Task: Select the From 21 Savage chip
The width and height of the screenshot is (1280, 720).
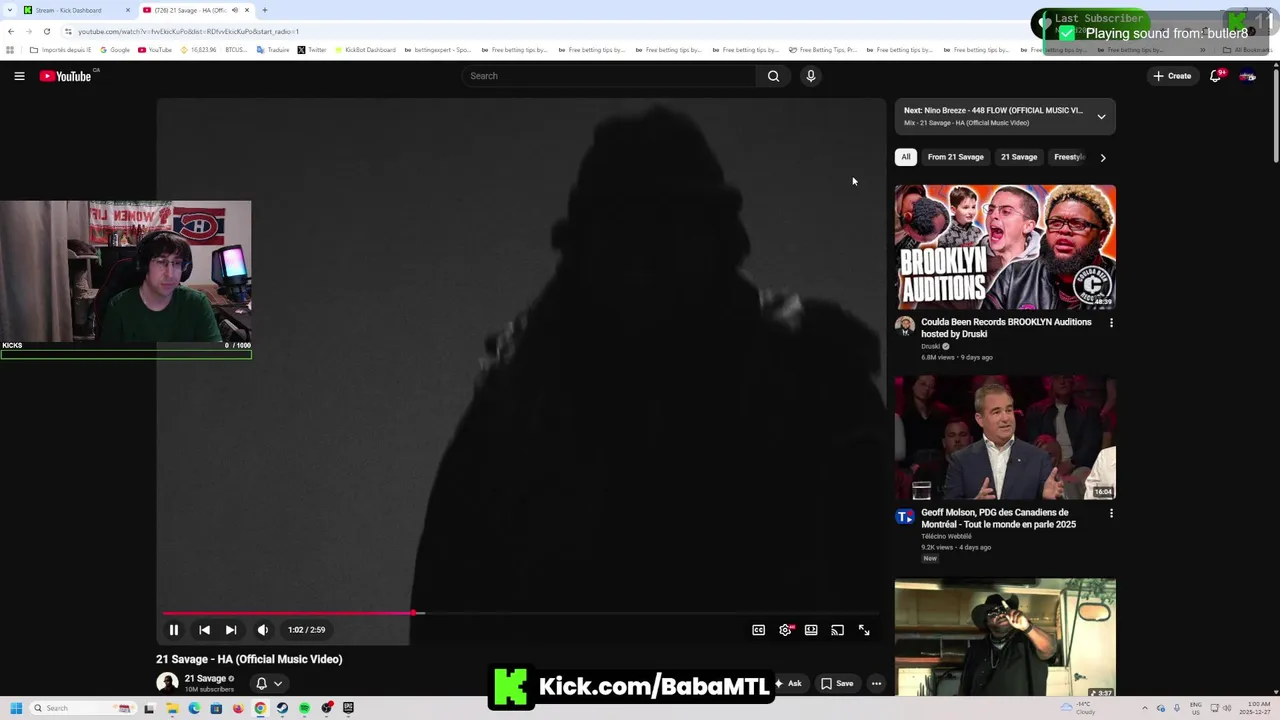Action: [x=955, y=157]
